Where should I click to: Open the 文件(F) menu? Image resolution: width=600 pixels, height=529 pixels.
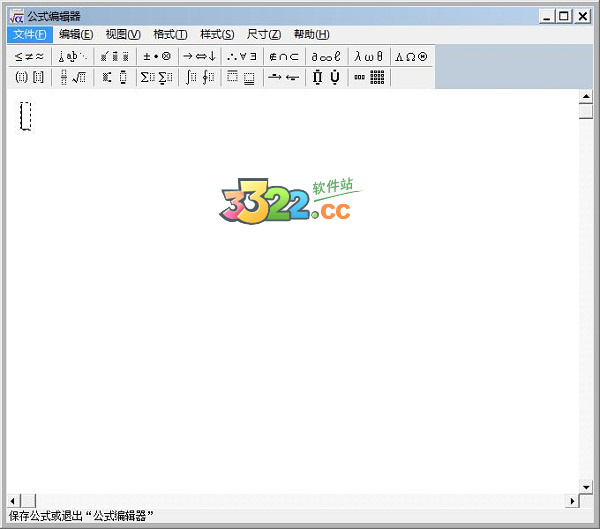tap(30, 35)
